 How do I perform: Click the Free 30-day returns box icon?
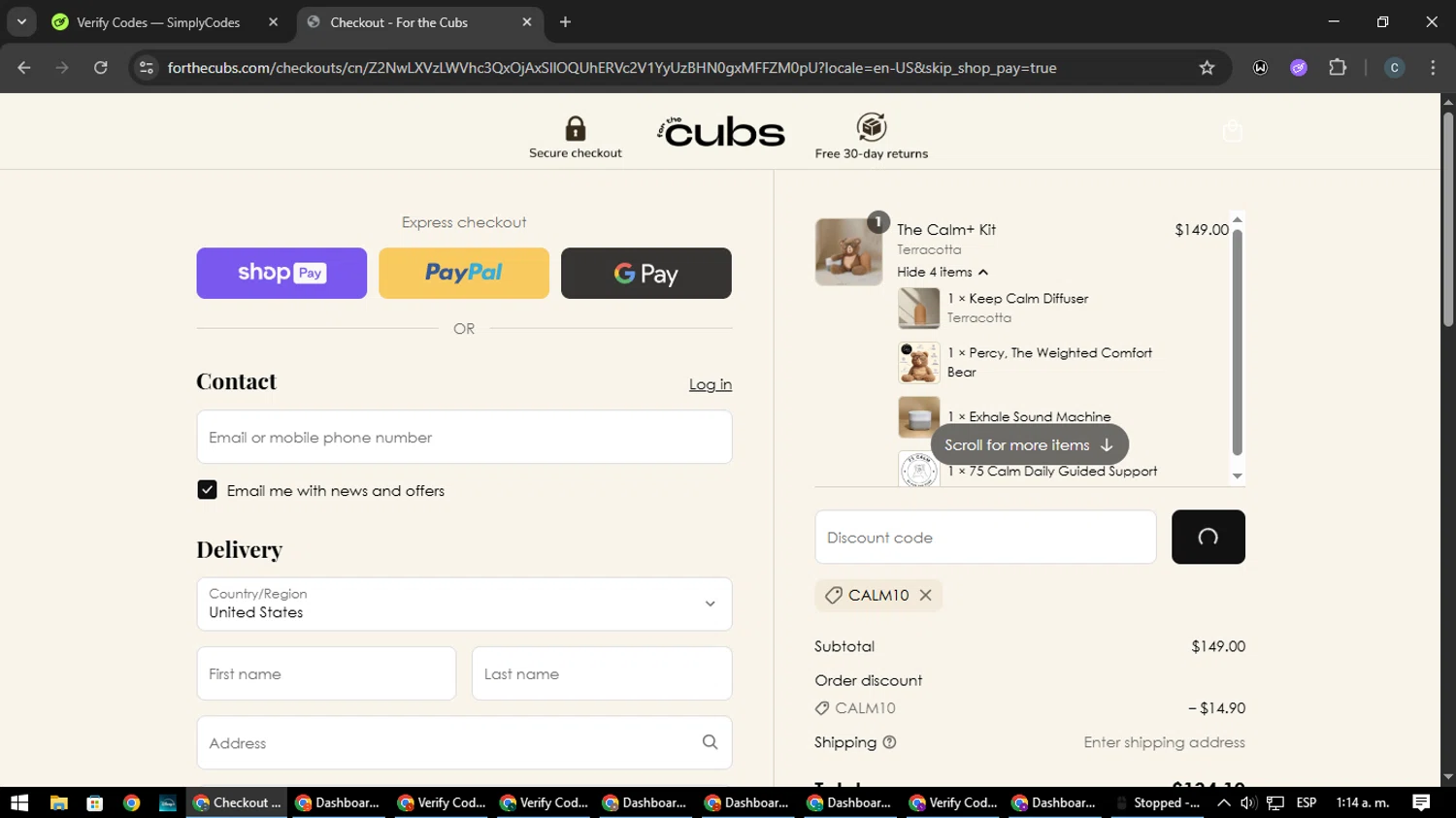[x=872, y=127]
